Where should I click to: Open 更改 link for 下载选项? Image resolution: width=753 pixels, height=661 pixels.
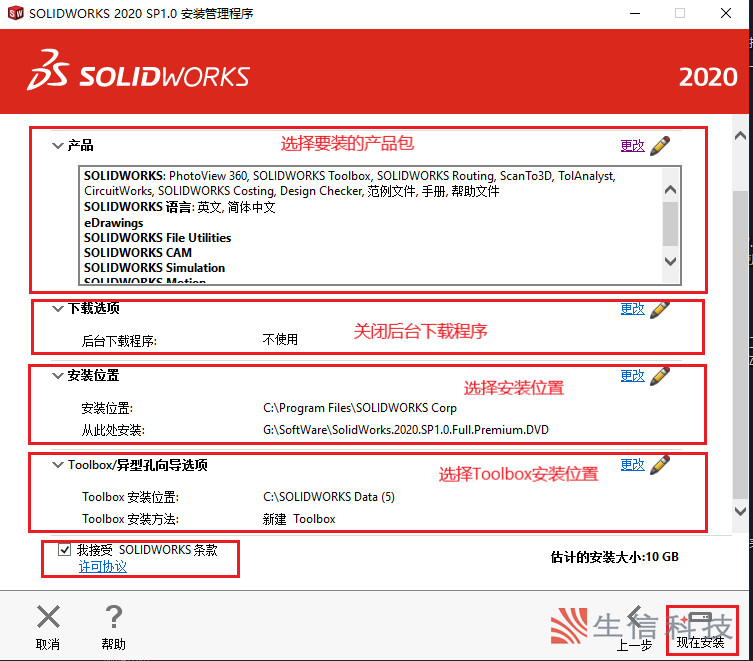point(632,309)
